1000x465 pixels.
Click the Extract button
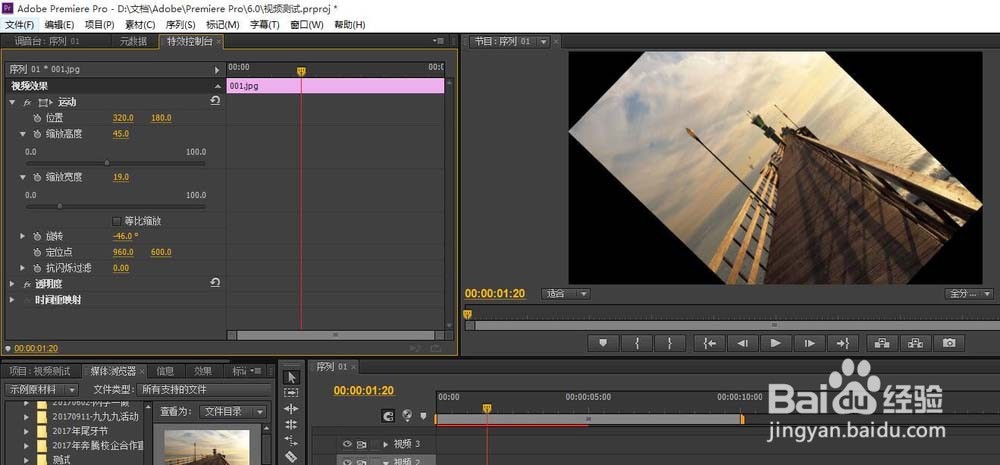point(915,343)
